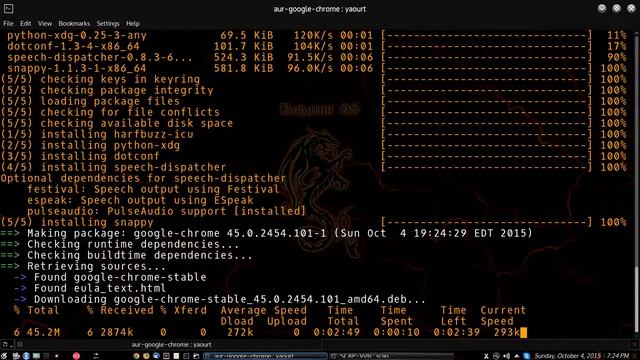The image size is (640, 360).
Task: Click the 'dotconf-1.3-4-x86_64' package name
Action: (73, 46)
